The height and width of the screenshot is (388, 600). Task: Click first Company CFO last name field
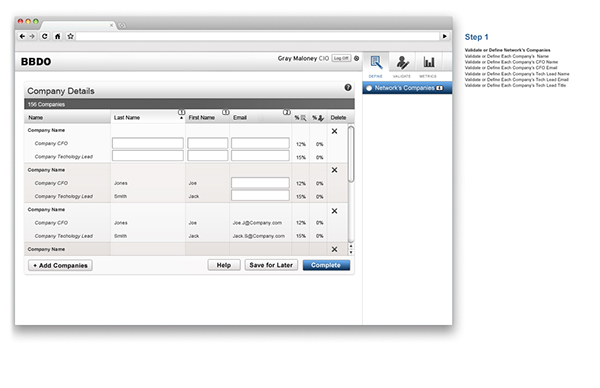point(148,143)
